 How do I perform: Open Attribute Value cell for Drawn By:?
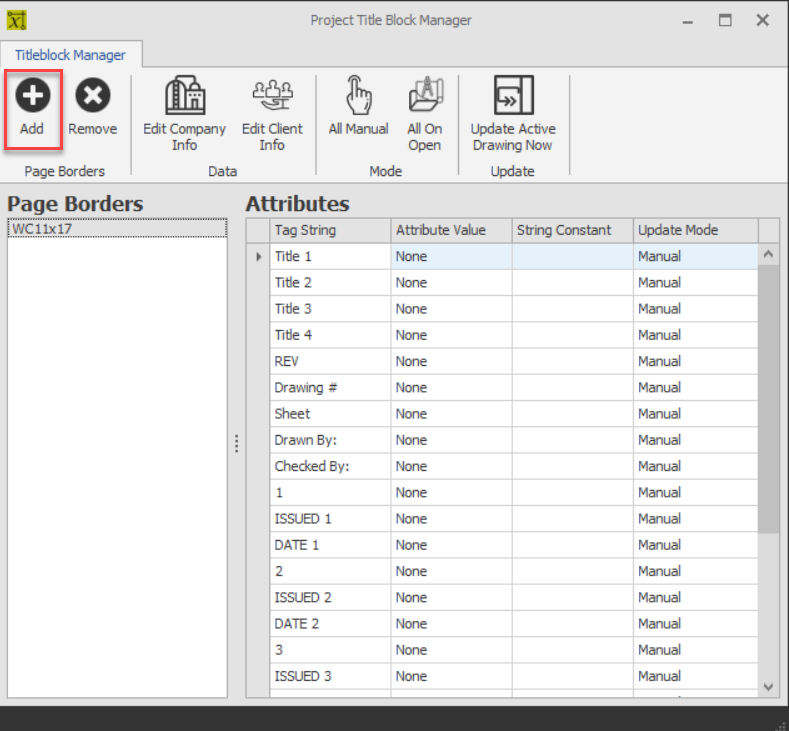(451, 440)
